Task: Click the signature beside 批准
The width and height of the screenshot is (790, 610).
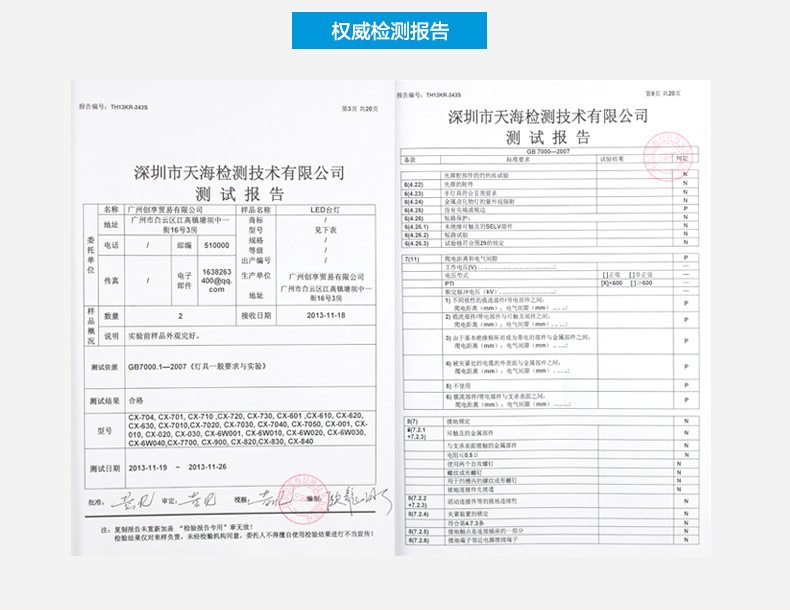Action: [x=133, y=501]
